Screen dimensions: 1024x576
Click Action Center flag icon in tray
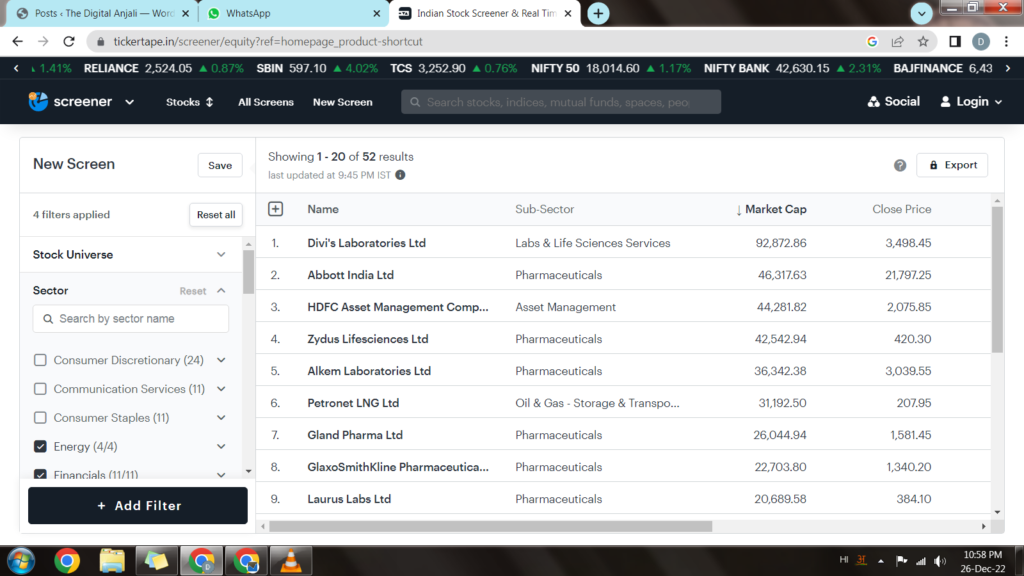(x=901, y=561)
